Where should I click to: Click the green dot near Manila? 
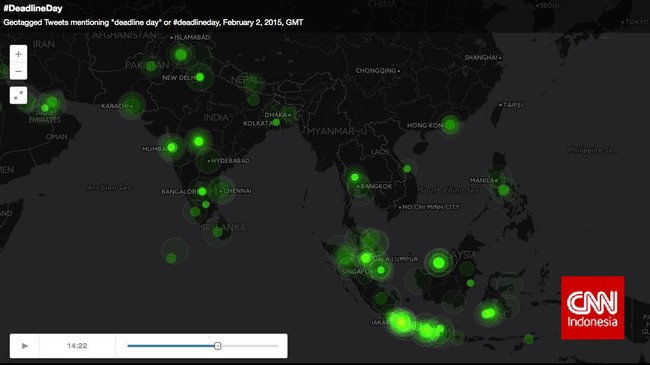(x=504, y=190)
